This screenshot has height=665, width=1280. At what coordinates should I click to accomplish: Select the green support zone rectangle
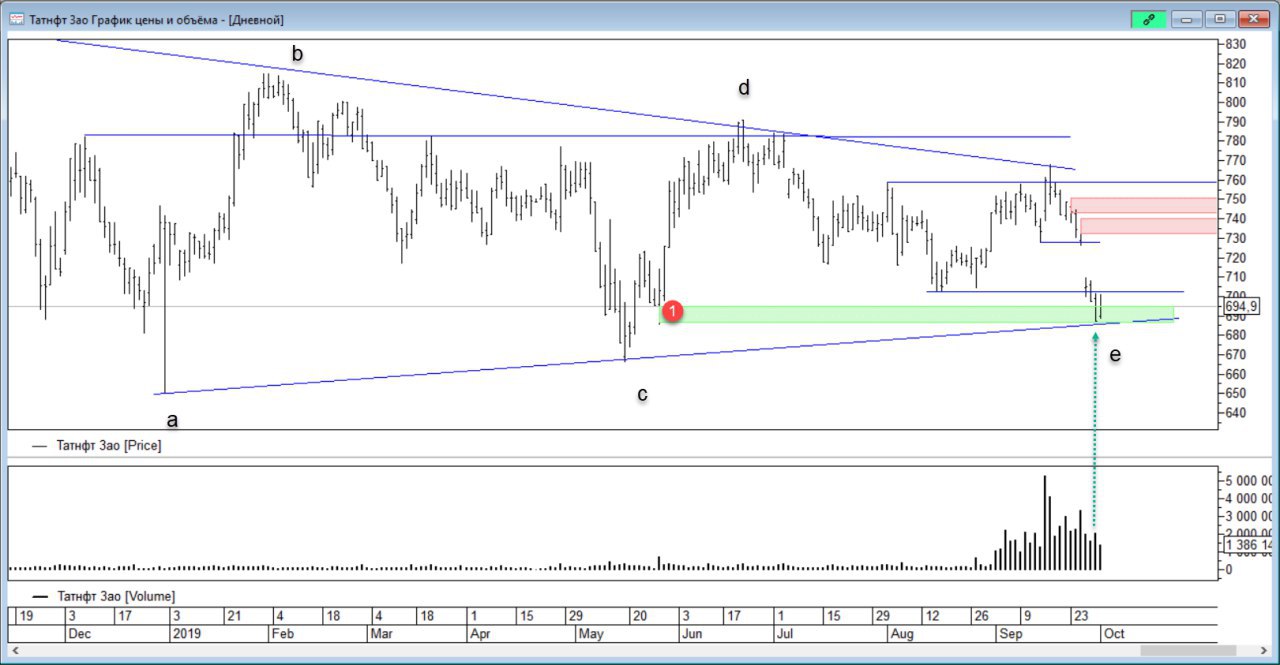click(x=917, y=314)
